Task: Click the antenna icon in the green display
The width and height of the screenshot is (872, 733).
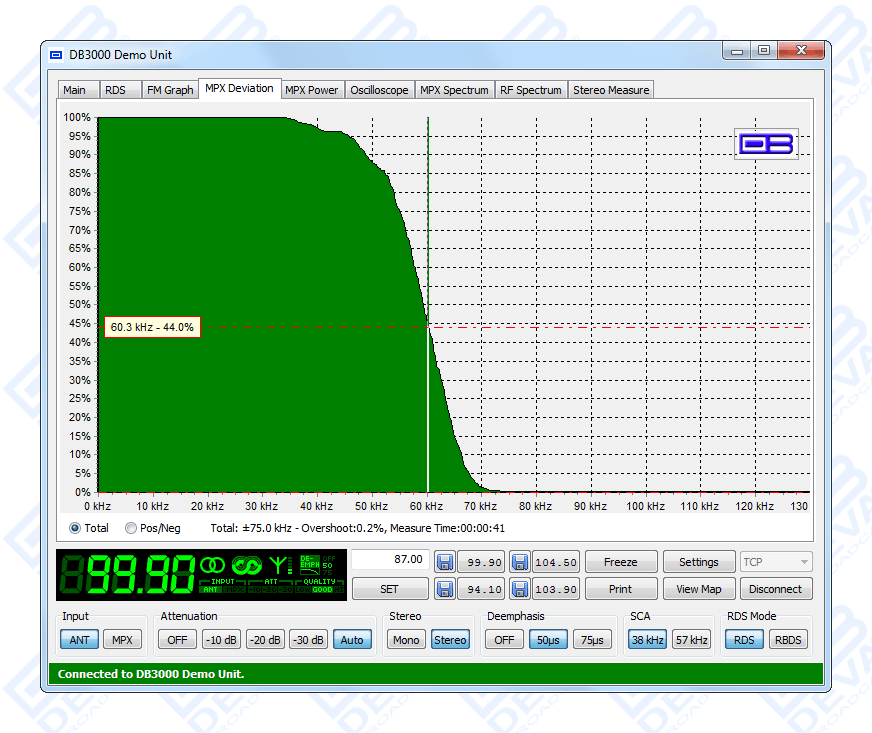Action: click(x=279, y=565)
